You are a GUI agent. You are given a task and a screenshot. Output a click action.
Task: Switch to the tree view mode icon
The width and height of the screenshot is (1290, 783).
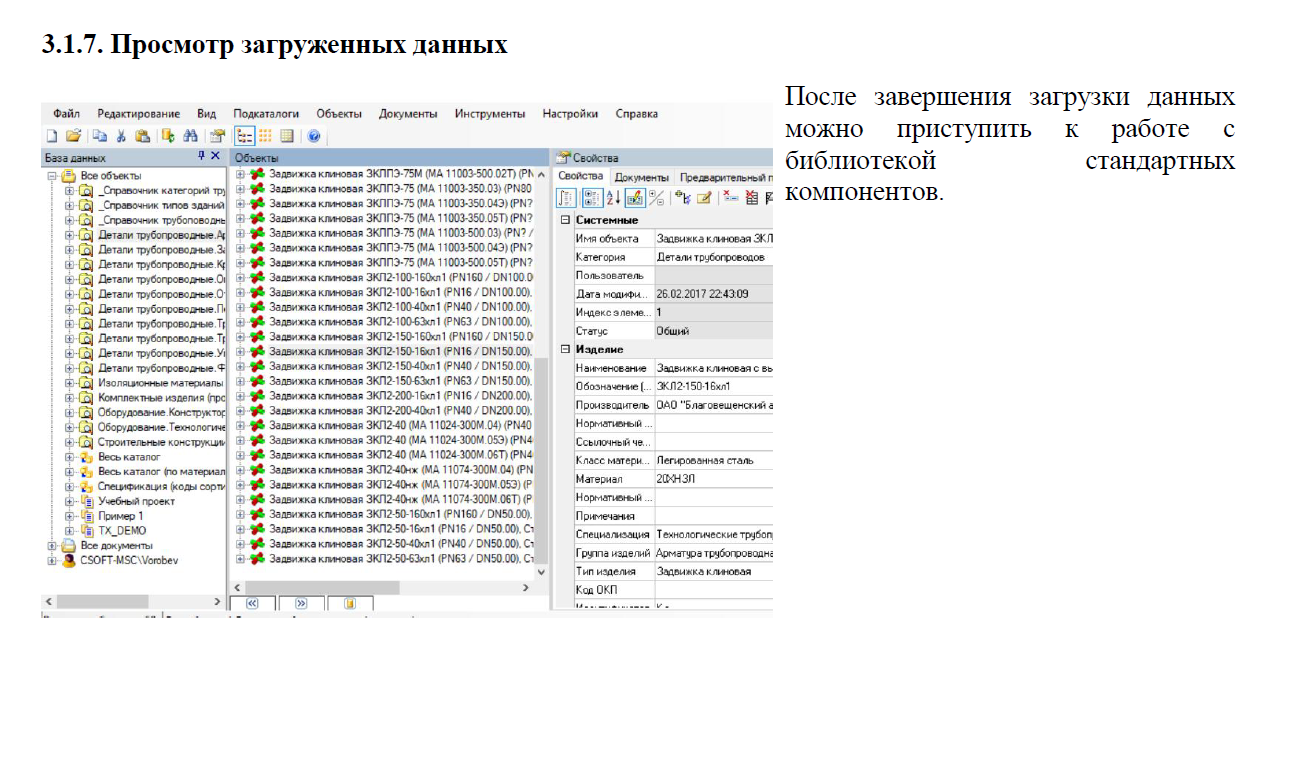click(x=244, y=136)
